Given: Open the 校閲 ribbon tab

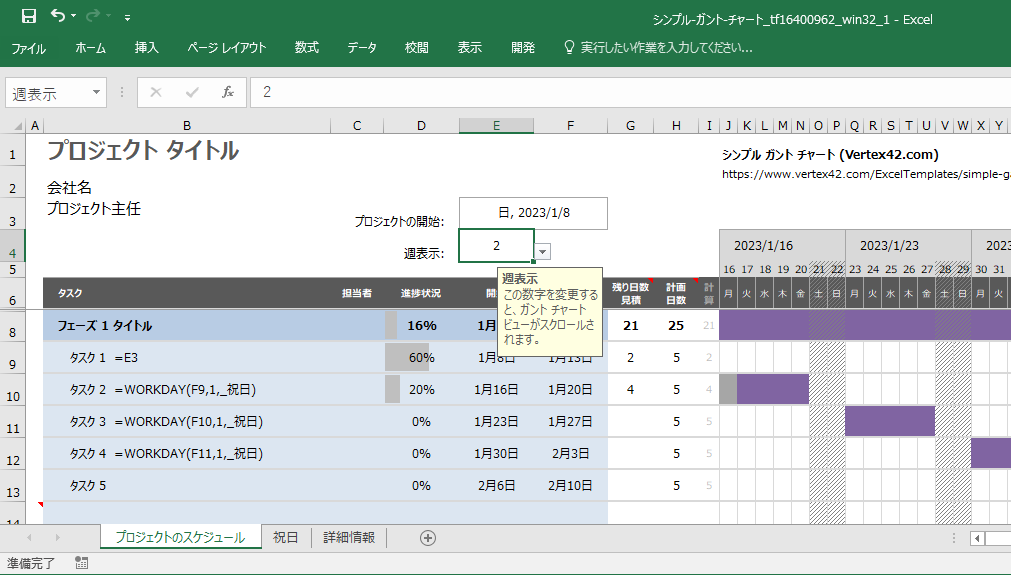Looking at the screenshot, I should click(x=417, y=48).
